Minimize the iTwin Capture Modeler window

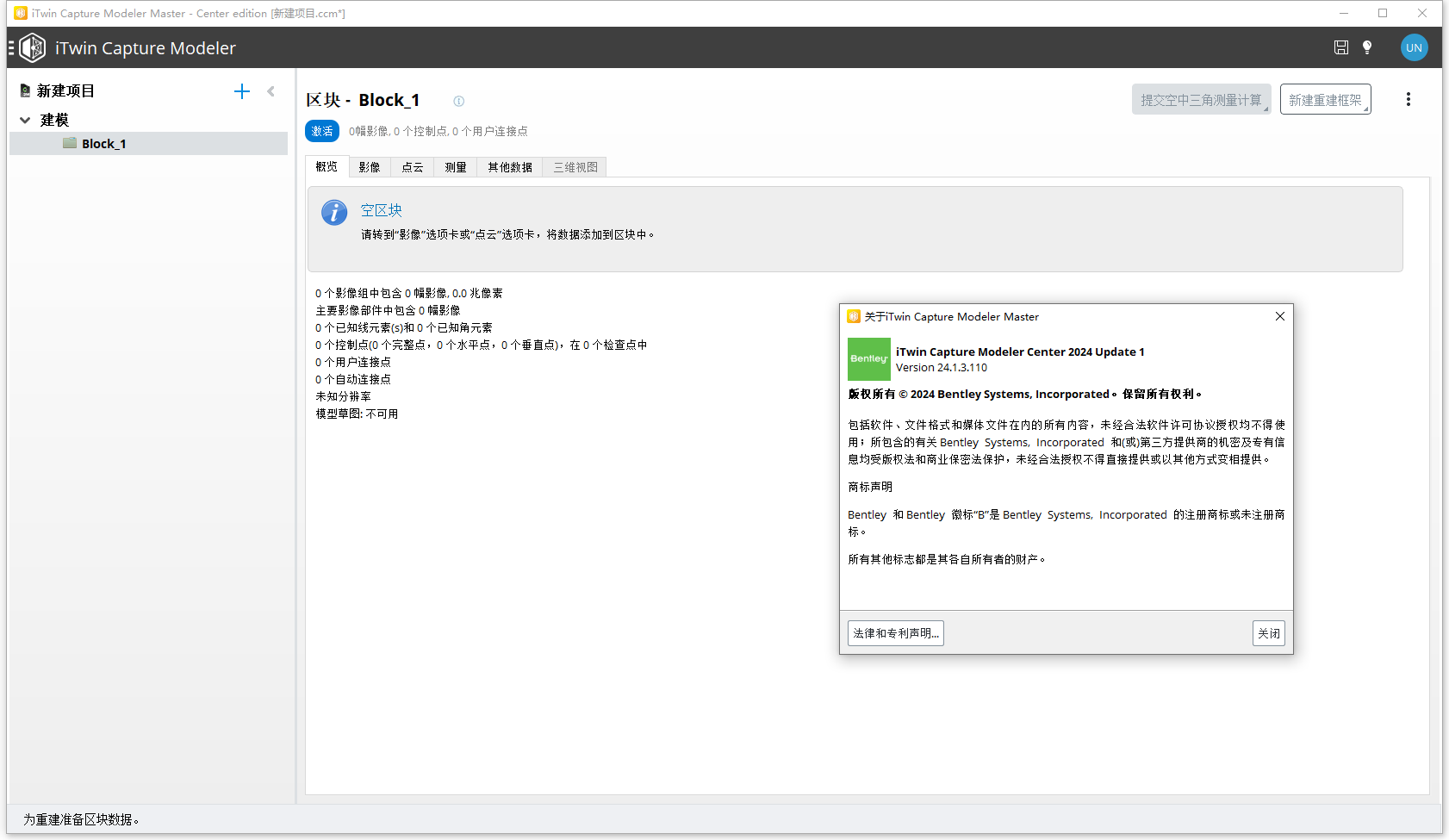click(1343, 13)
